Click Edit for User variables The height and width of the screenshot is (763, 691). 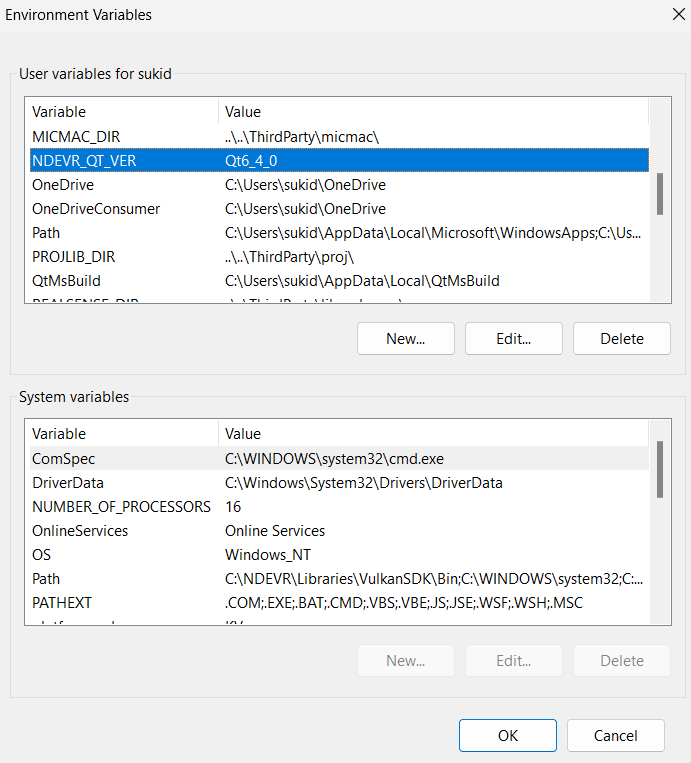click(513, 338)
